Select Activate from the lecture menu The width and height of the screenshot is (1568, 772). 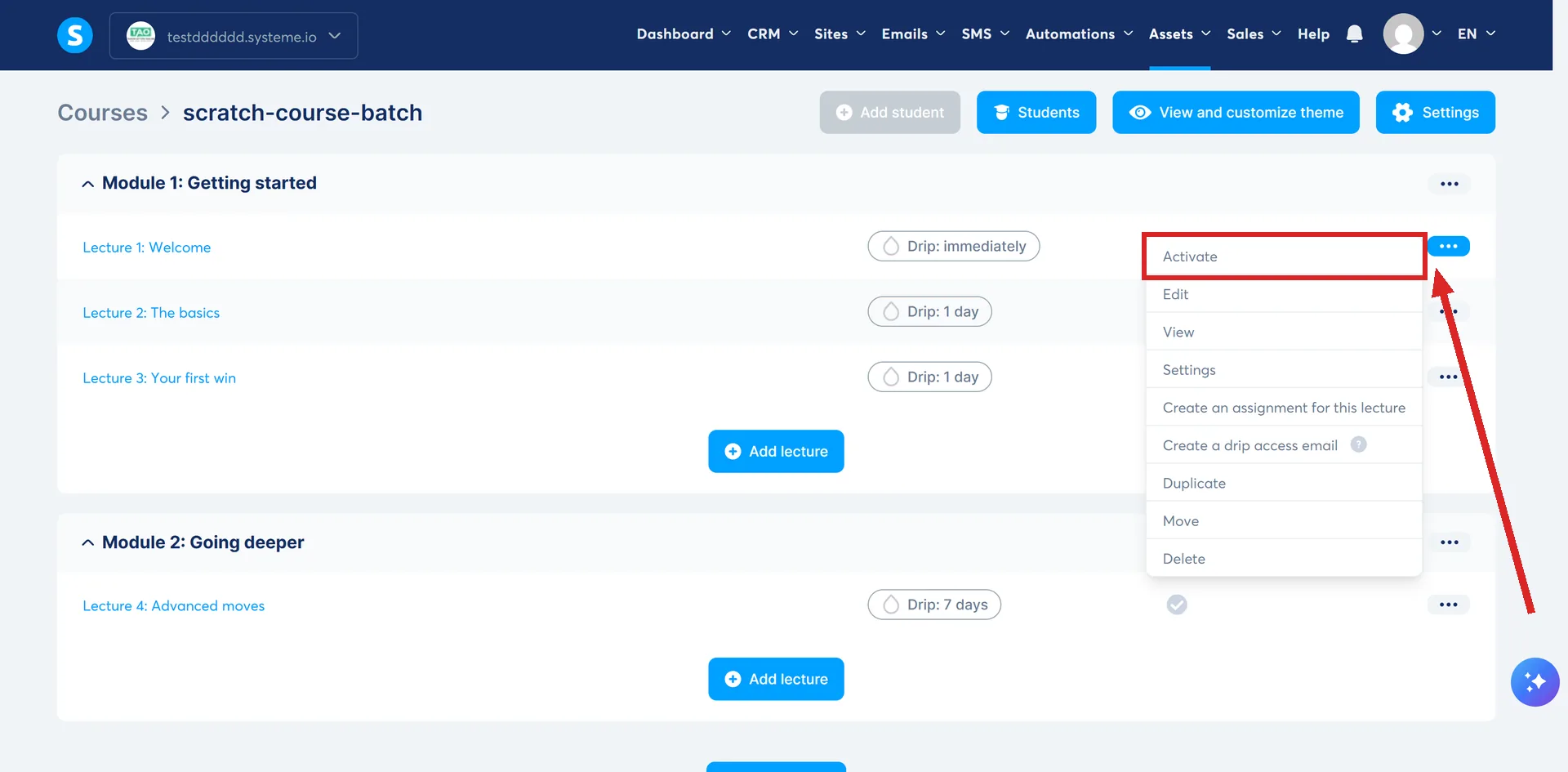(1284, 257)
